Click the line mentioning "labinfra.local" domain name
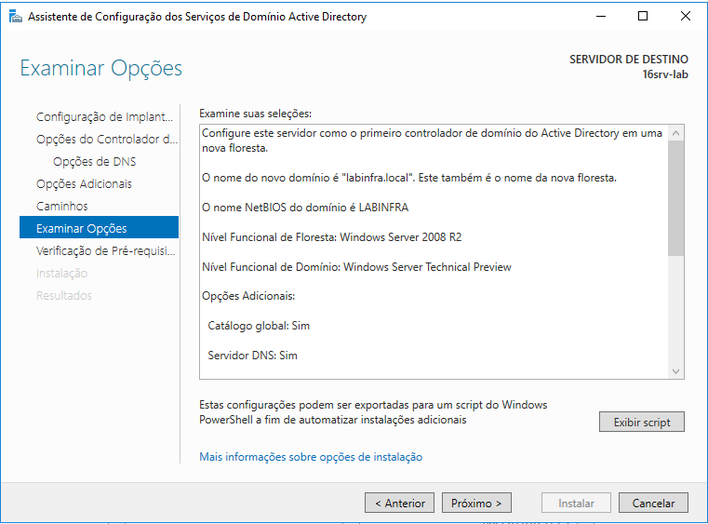Image resolution: width=708 pixels, height=524 pixels. (409, 178)
